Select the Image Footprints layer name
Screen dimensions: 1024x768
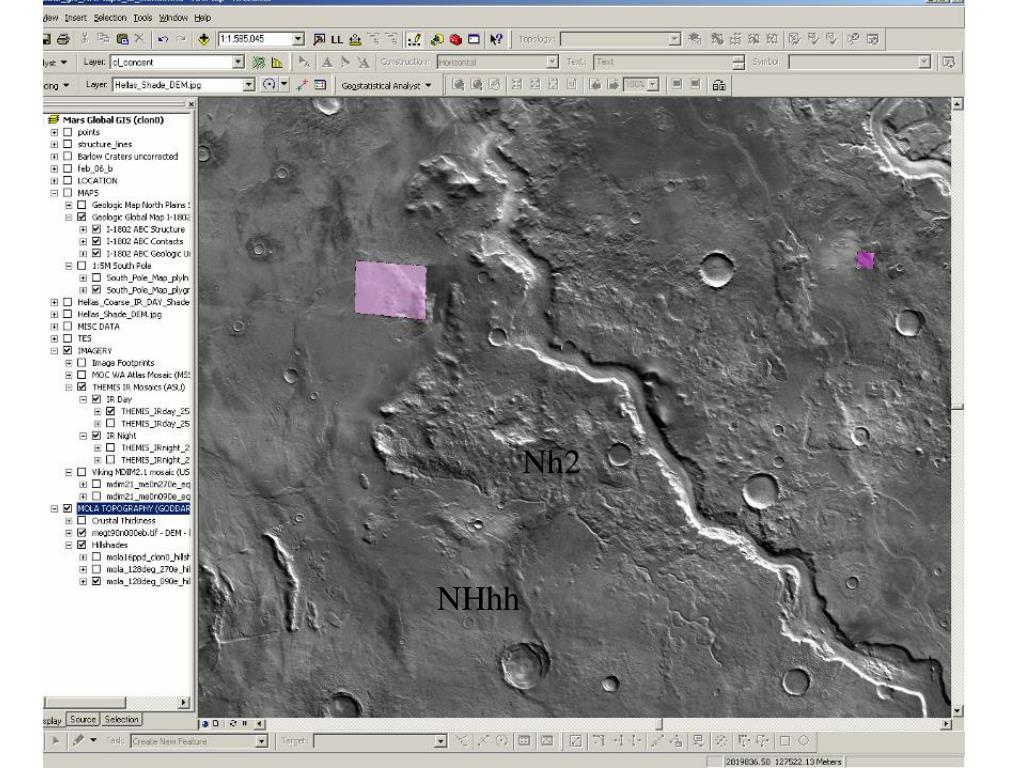pyautogui.click(x=123, y=362)
